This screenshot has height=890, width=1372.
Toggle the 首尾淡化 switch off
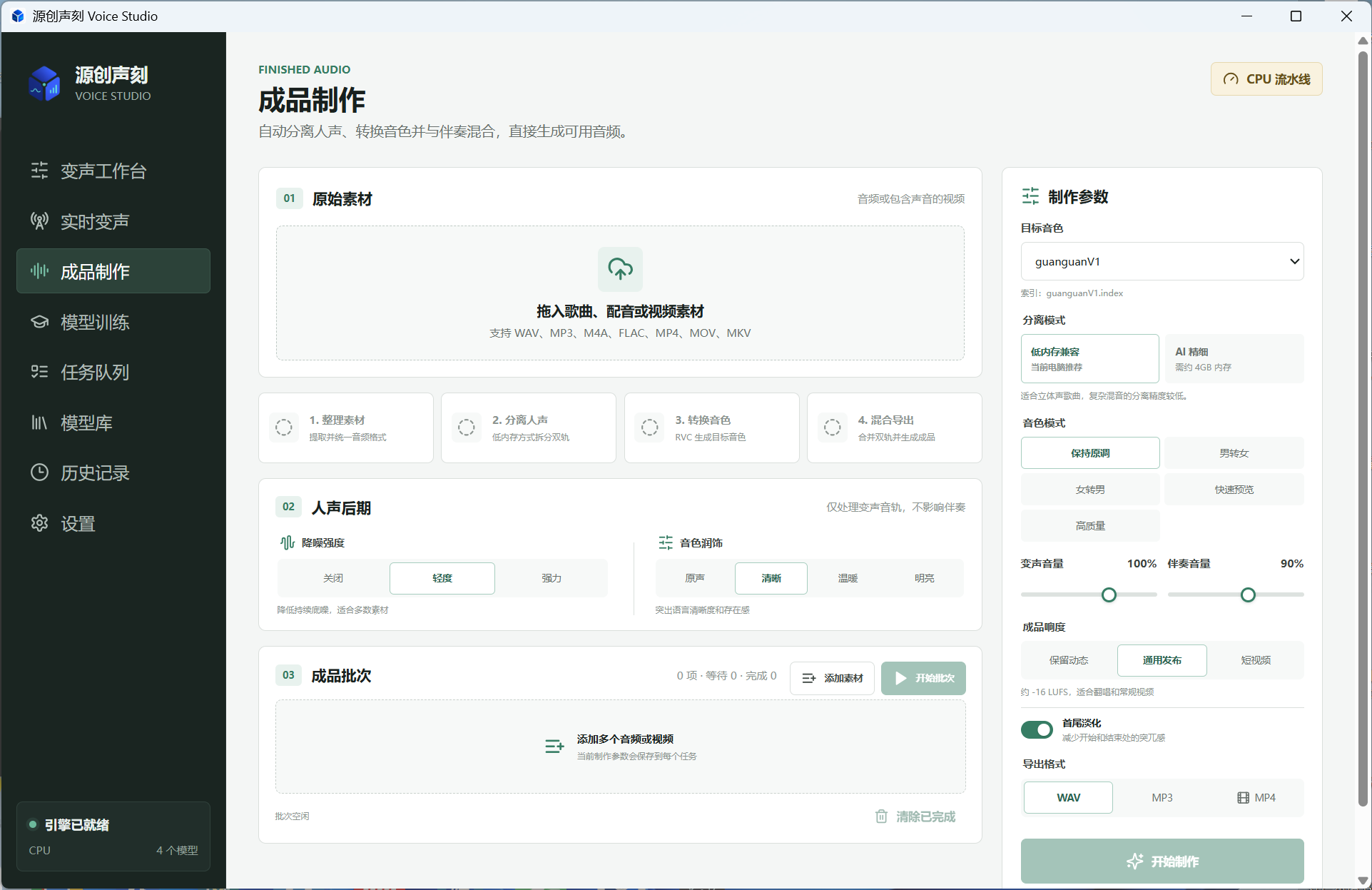pyautogui.click(x=1037, y=729)
